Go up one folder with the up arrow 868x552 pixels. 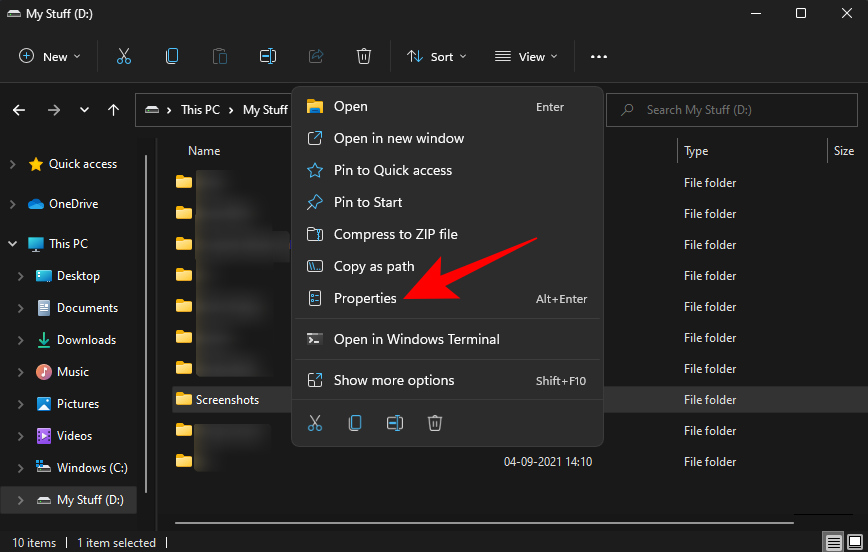tap(113, 110)
